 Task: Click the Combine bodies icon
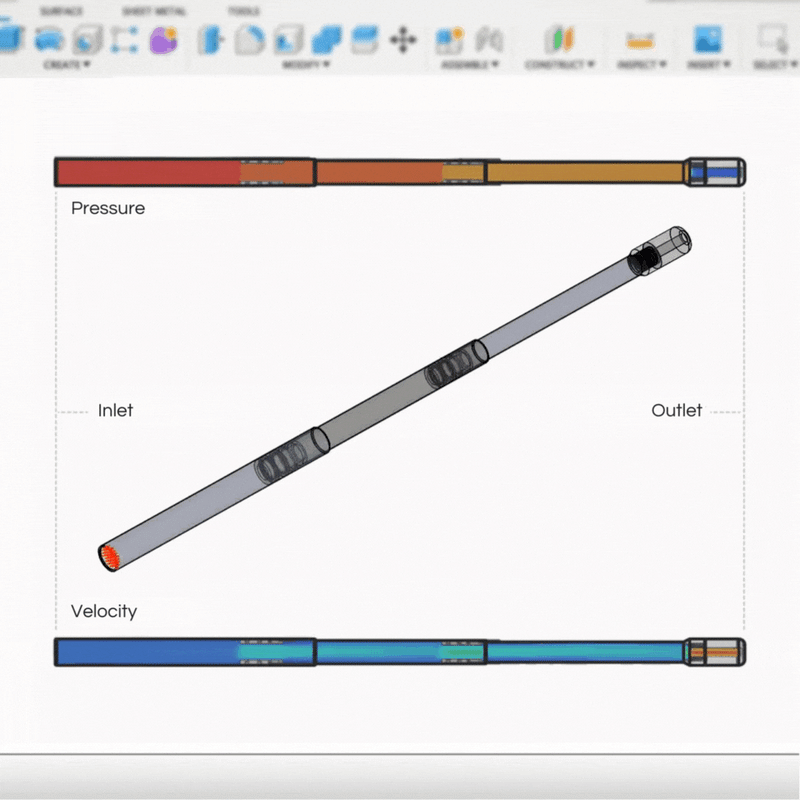pos(326,40)
